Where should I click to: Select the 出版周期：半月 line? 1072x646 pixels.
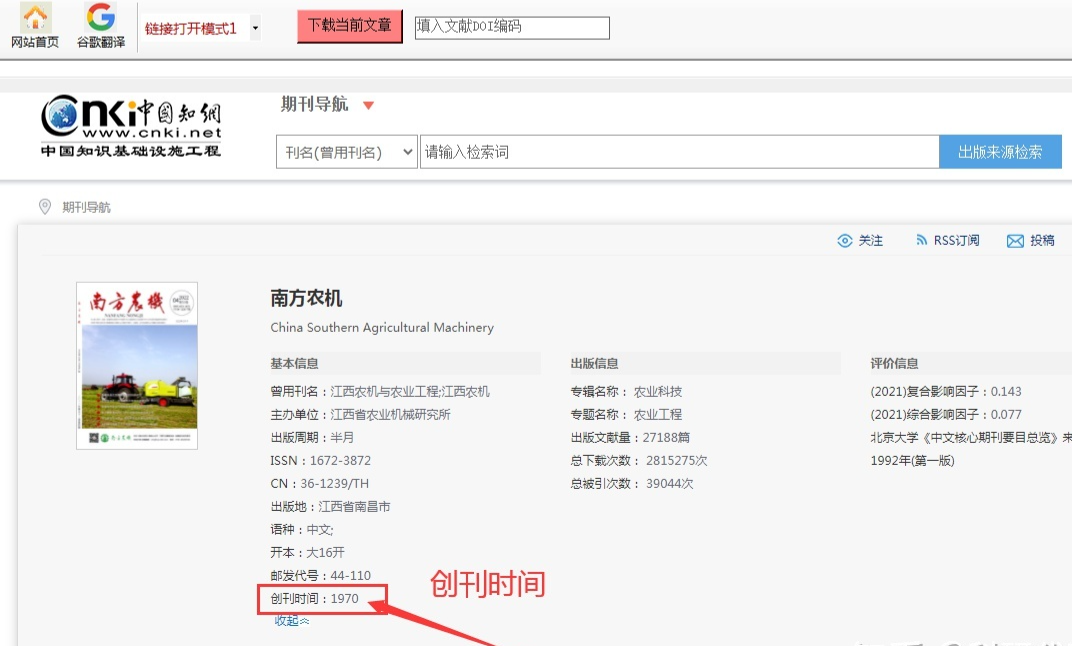[x=312, y=438]
